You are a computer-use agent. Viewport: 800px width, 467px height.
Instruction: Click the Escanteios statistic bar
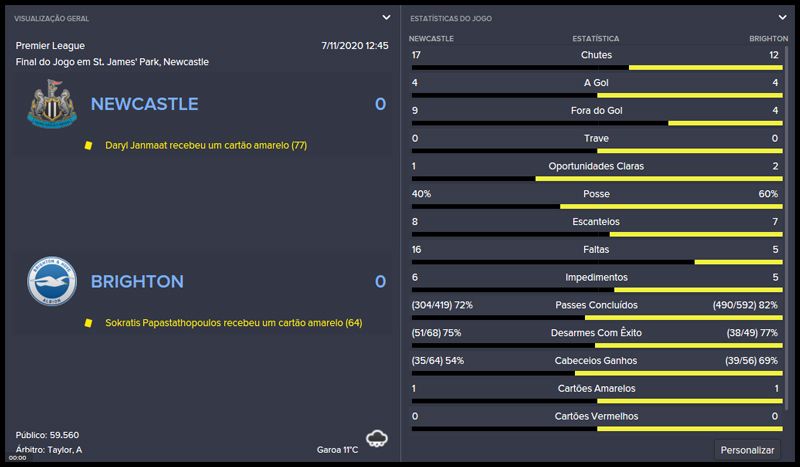click(x=596, y=234)
